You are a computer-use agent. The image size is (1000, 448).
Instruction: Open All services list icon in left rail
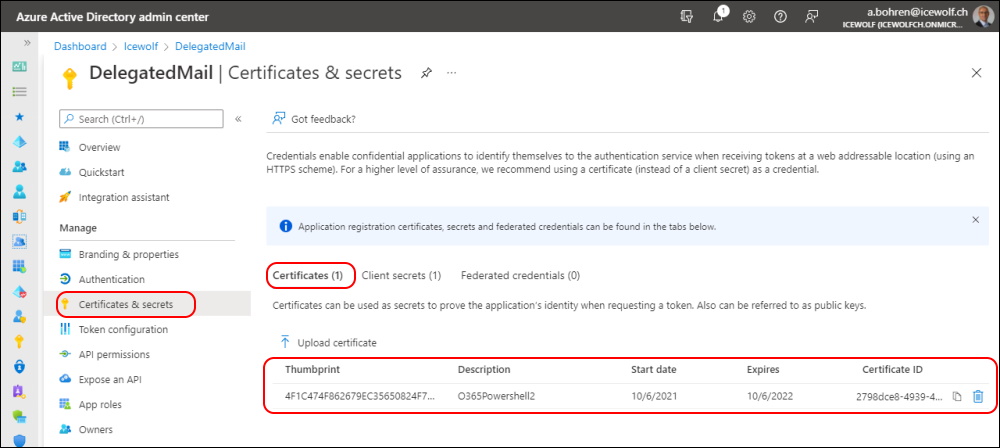[x=20, y=91]
